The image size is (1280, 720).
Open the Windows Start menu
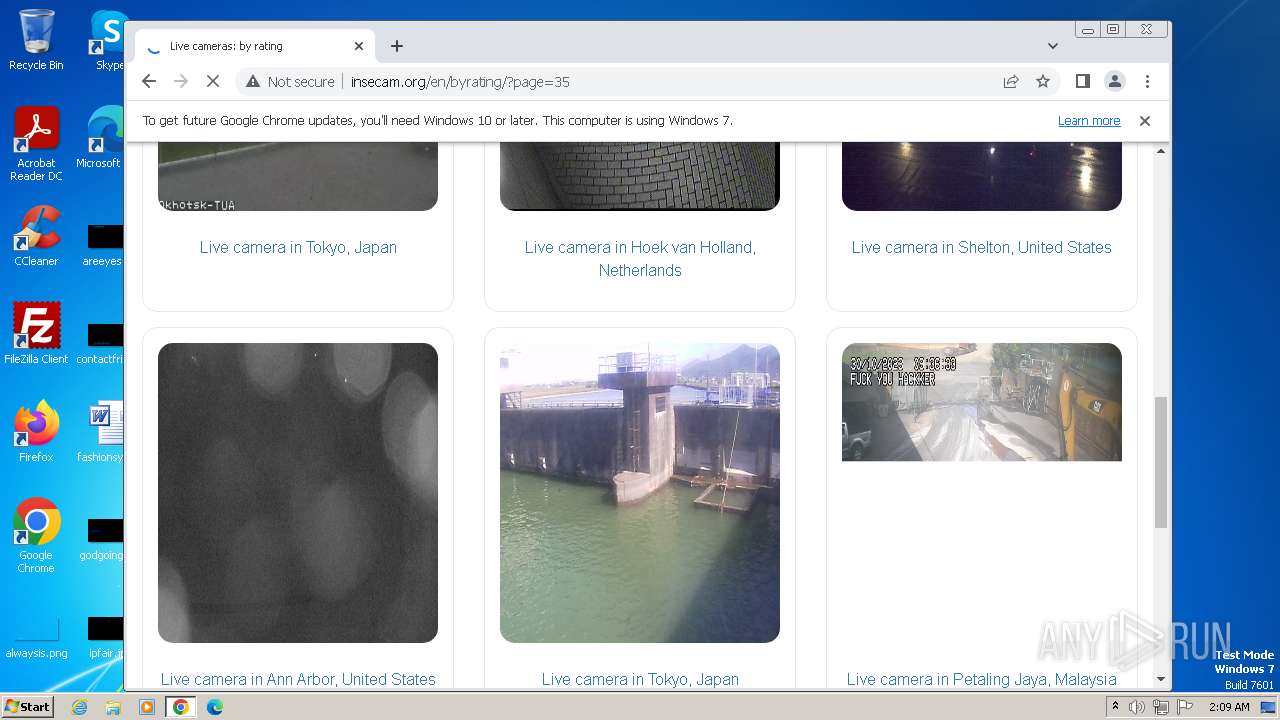pyautogui.click(x=27, y=706)
